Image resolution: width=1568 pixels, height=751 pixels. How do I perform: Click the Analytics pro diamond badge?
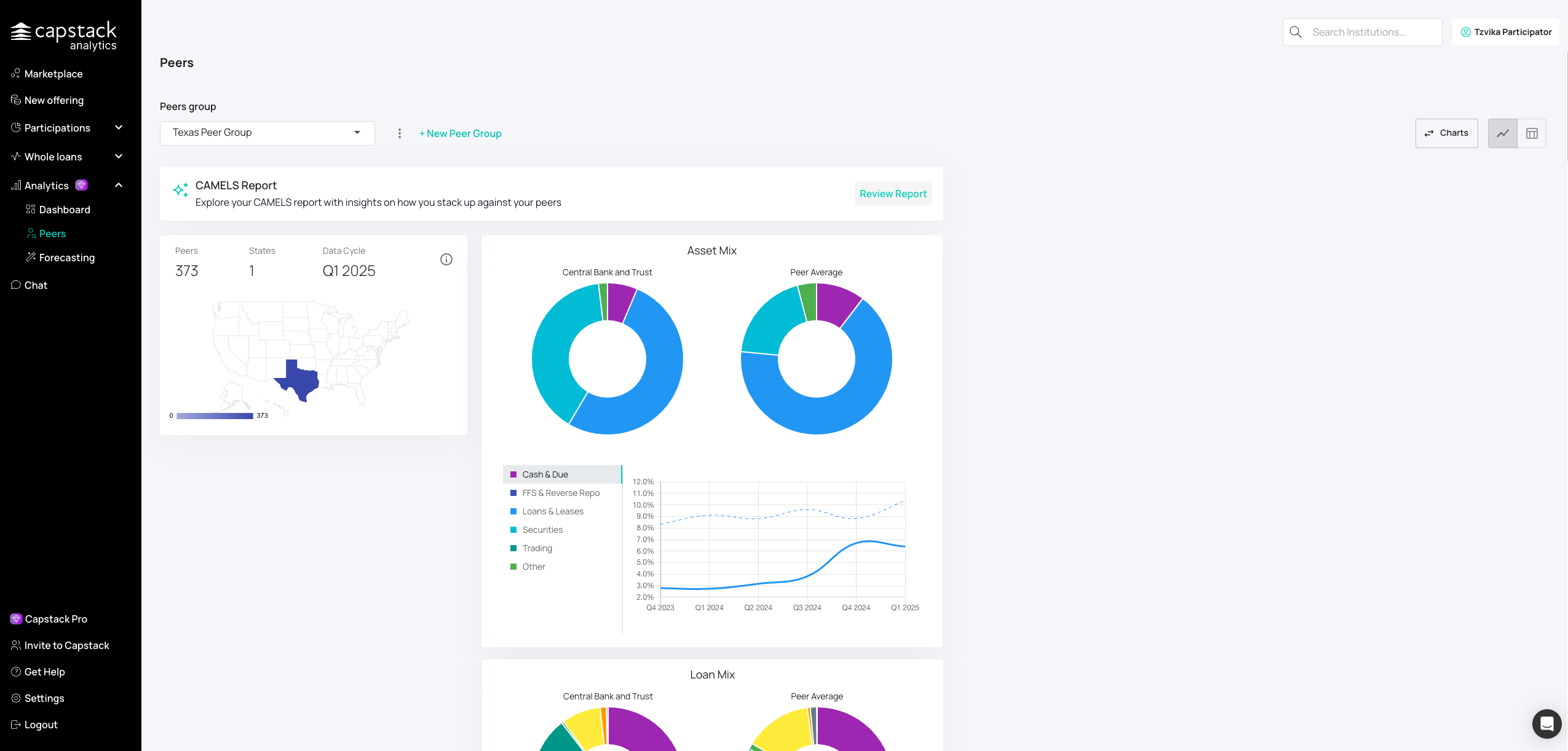tap(81, 185)
